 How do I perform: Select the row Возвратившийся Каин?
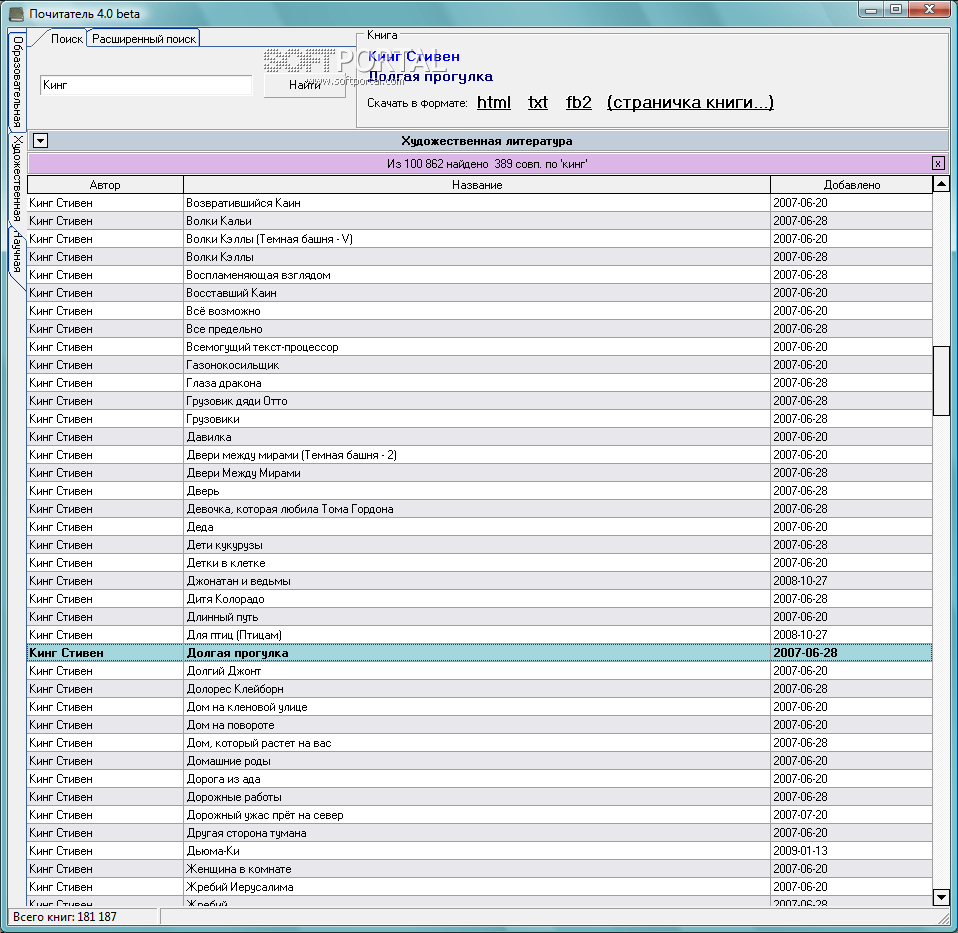[x=480, y=203]
